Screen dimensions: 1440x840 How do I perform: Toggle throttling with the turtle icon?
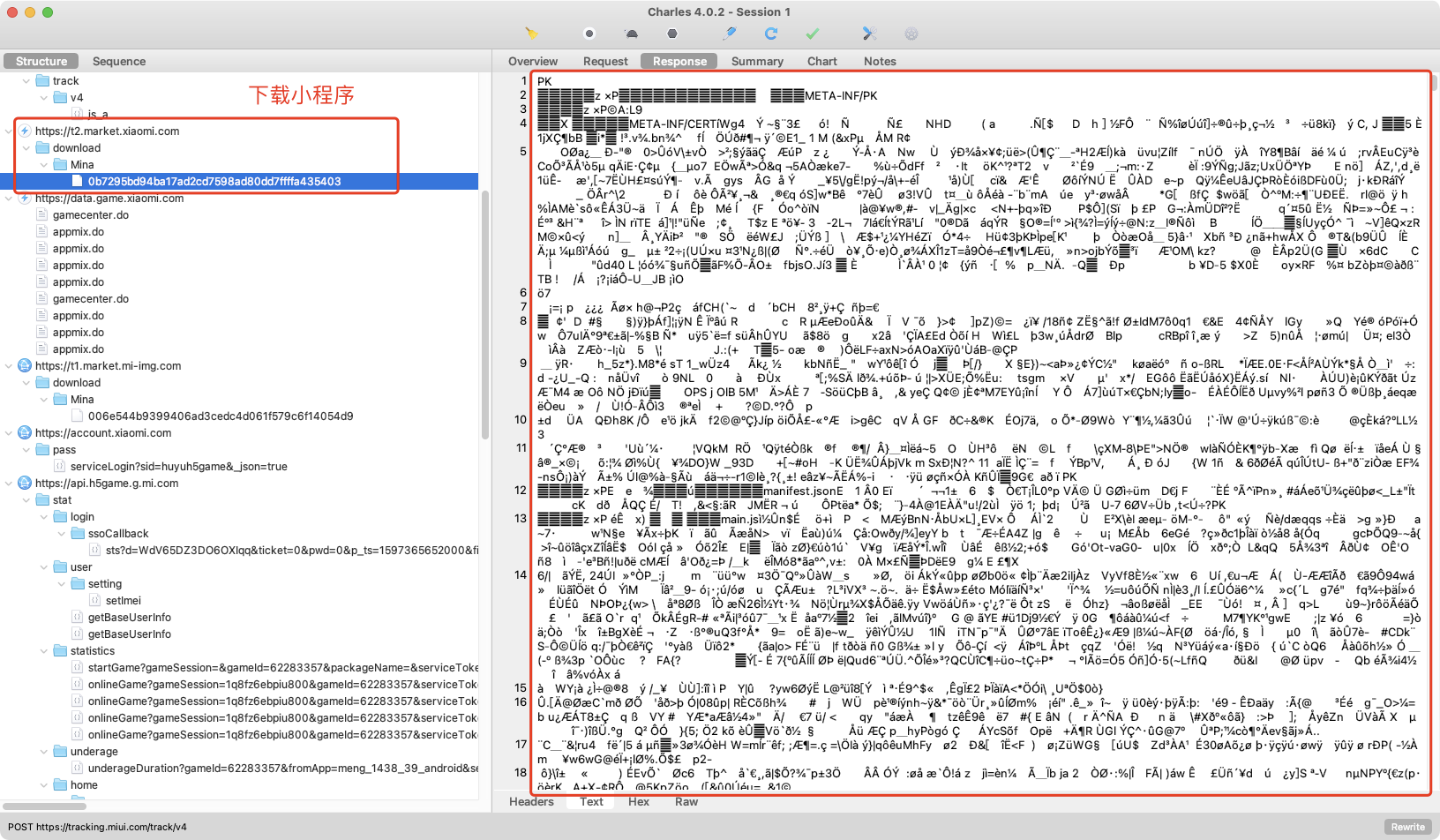[x=632, y=34]
